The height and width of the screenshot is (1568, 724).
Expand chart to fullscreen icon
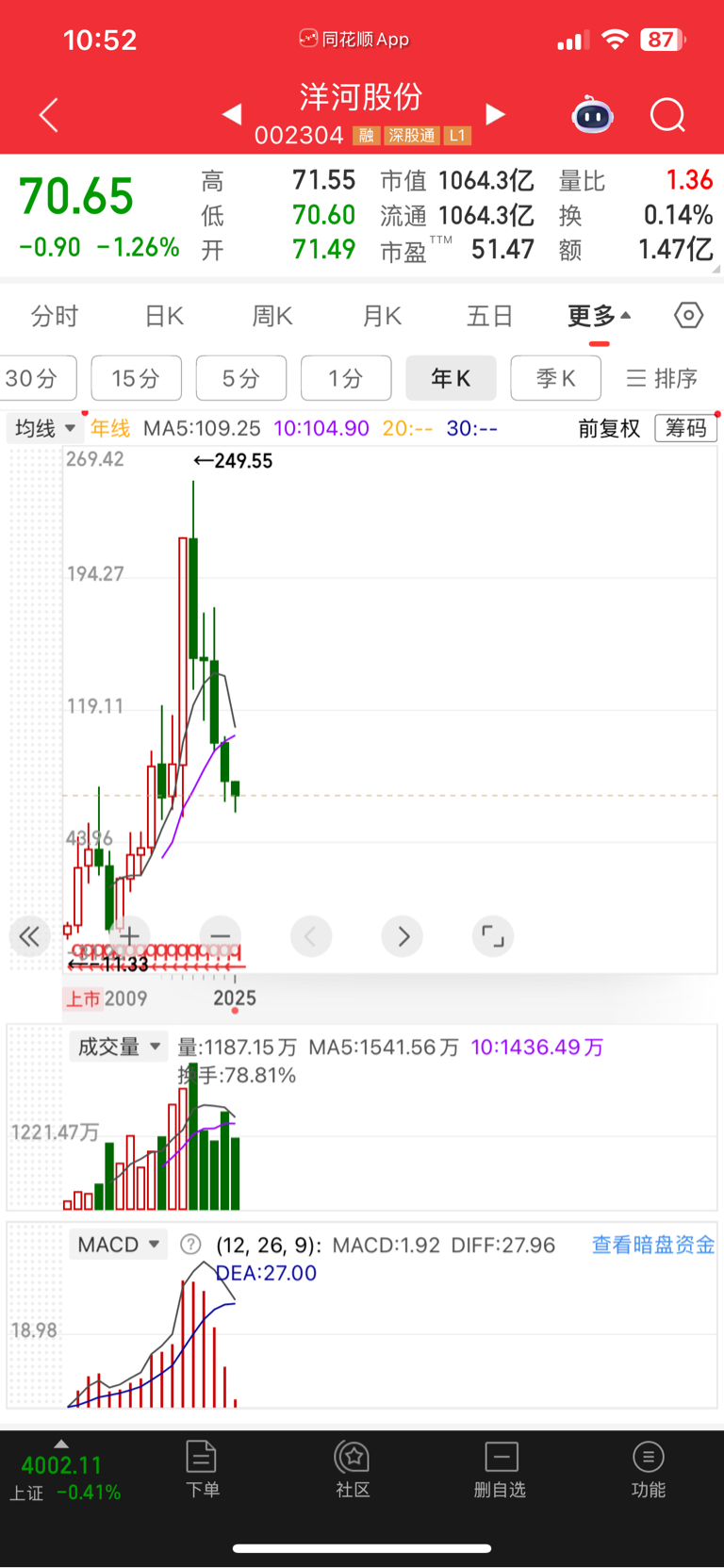click(493, 936)
